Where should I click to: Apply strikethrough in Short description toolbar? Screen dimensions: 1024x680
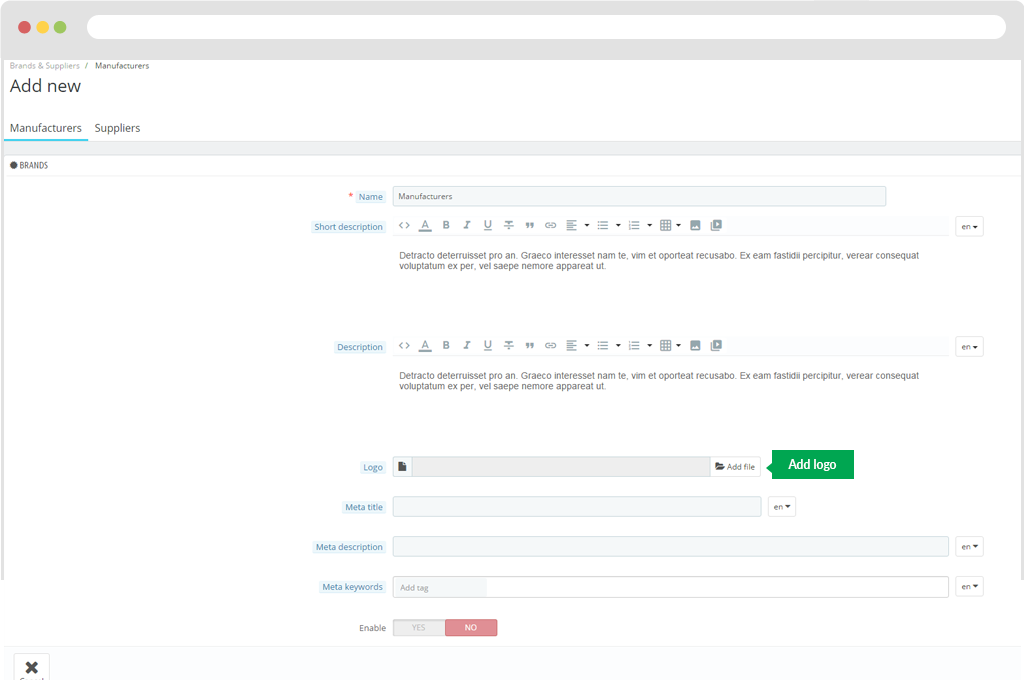point(509,225)
